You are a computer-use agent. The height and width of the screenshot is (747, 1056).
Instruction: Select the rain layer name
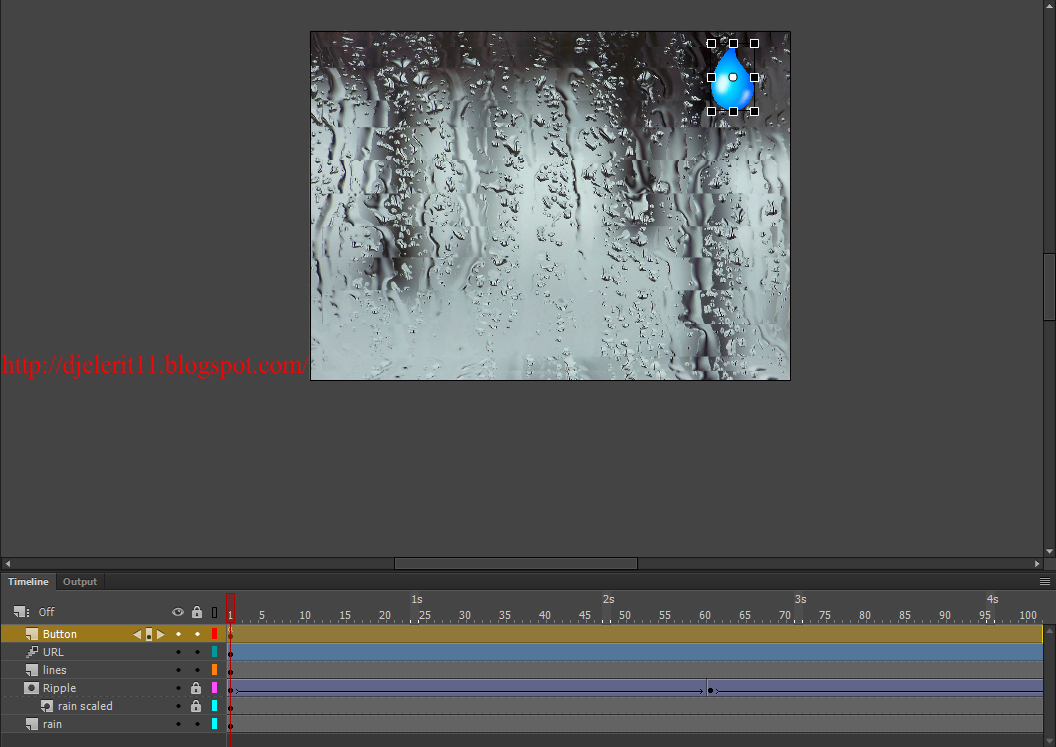(52, 724)
